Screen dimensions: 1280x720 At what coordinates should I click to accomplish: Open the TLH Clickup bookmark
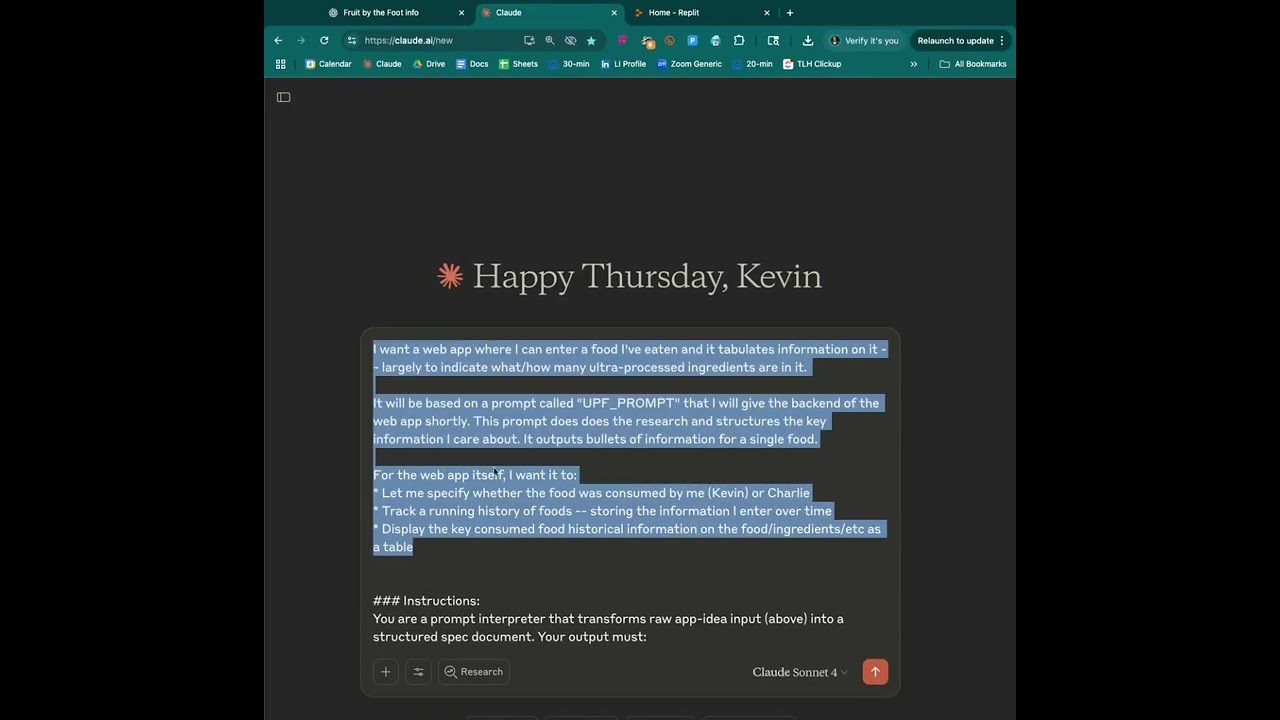pos(812,64)
